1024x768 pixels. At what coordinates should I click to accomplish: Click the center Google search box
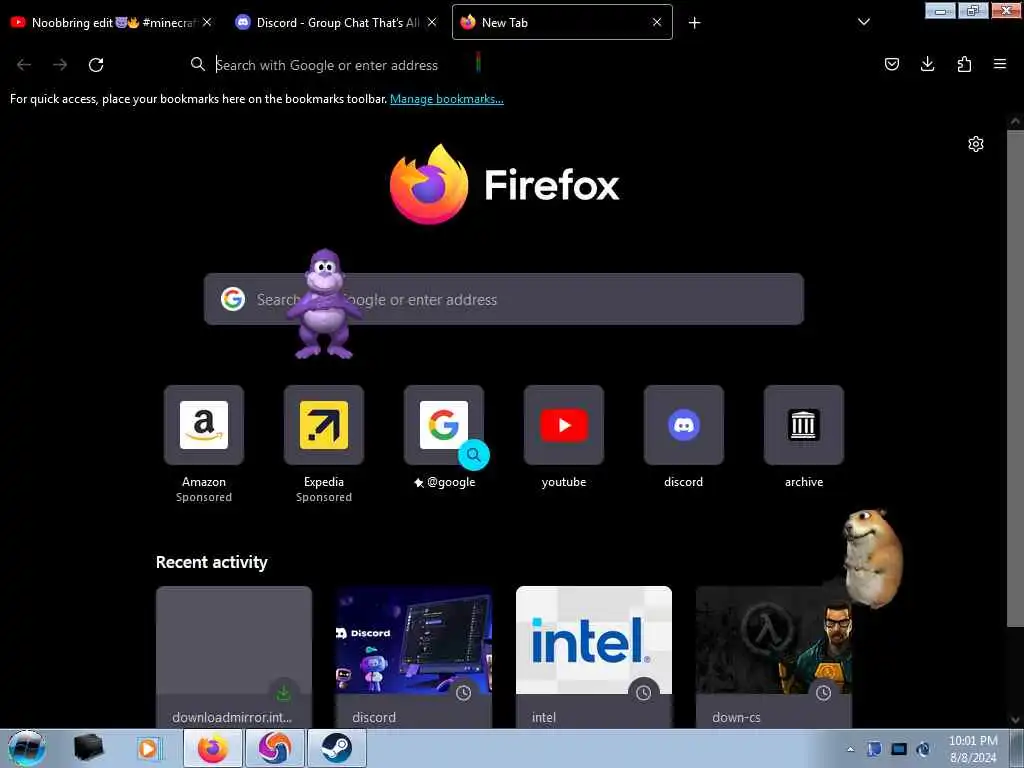pos(504,299)
